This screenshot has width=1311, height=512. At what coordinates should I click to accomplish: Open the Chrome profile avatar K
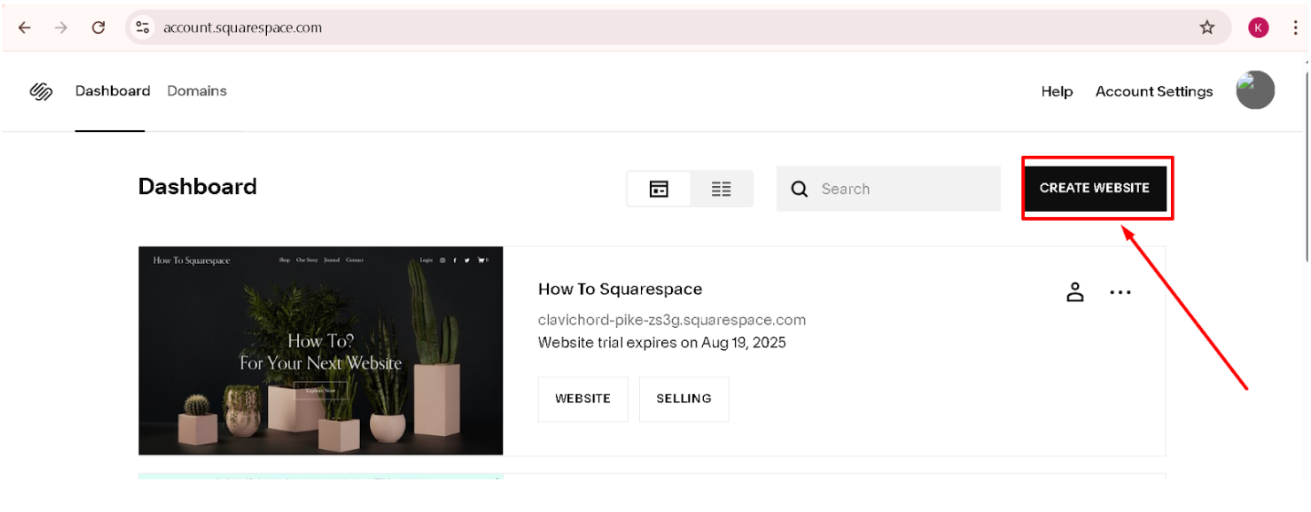coord(1258,28)
